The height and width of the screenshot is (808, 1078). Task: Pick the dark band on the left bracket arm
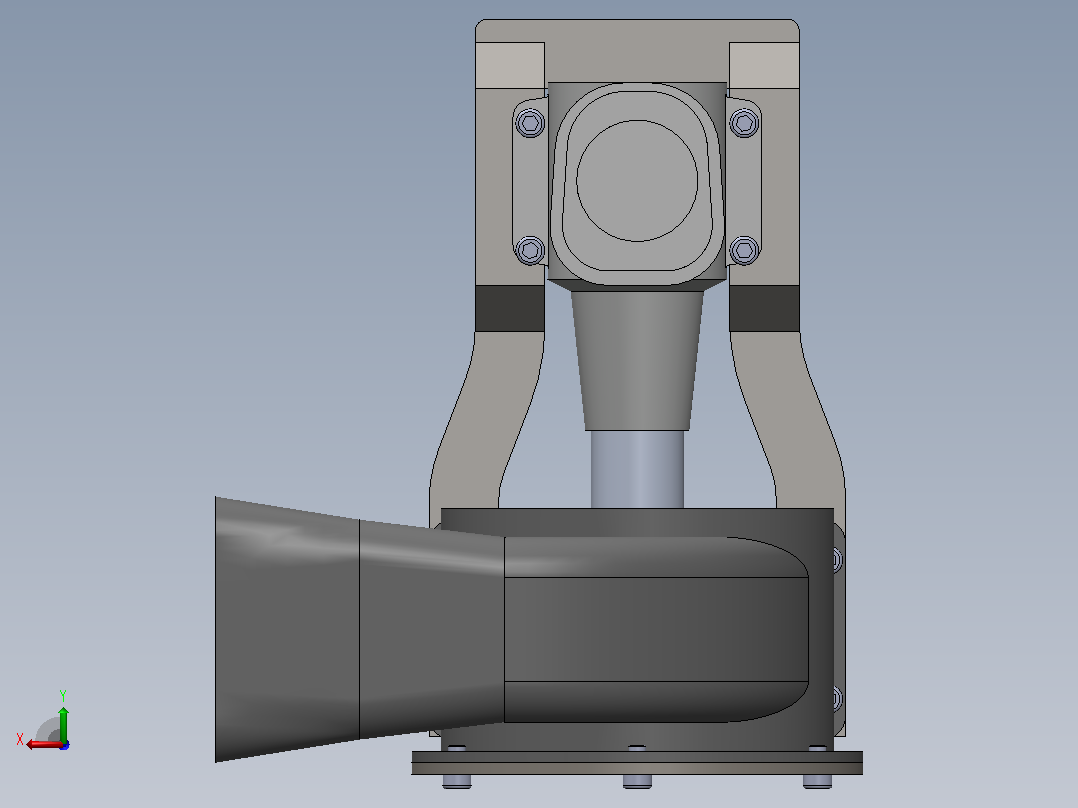[510, 309]
